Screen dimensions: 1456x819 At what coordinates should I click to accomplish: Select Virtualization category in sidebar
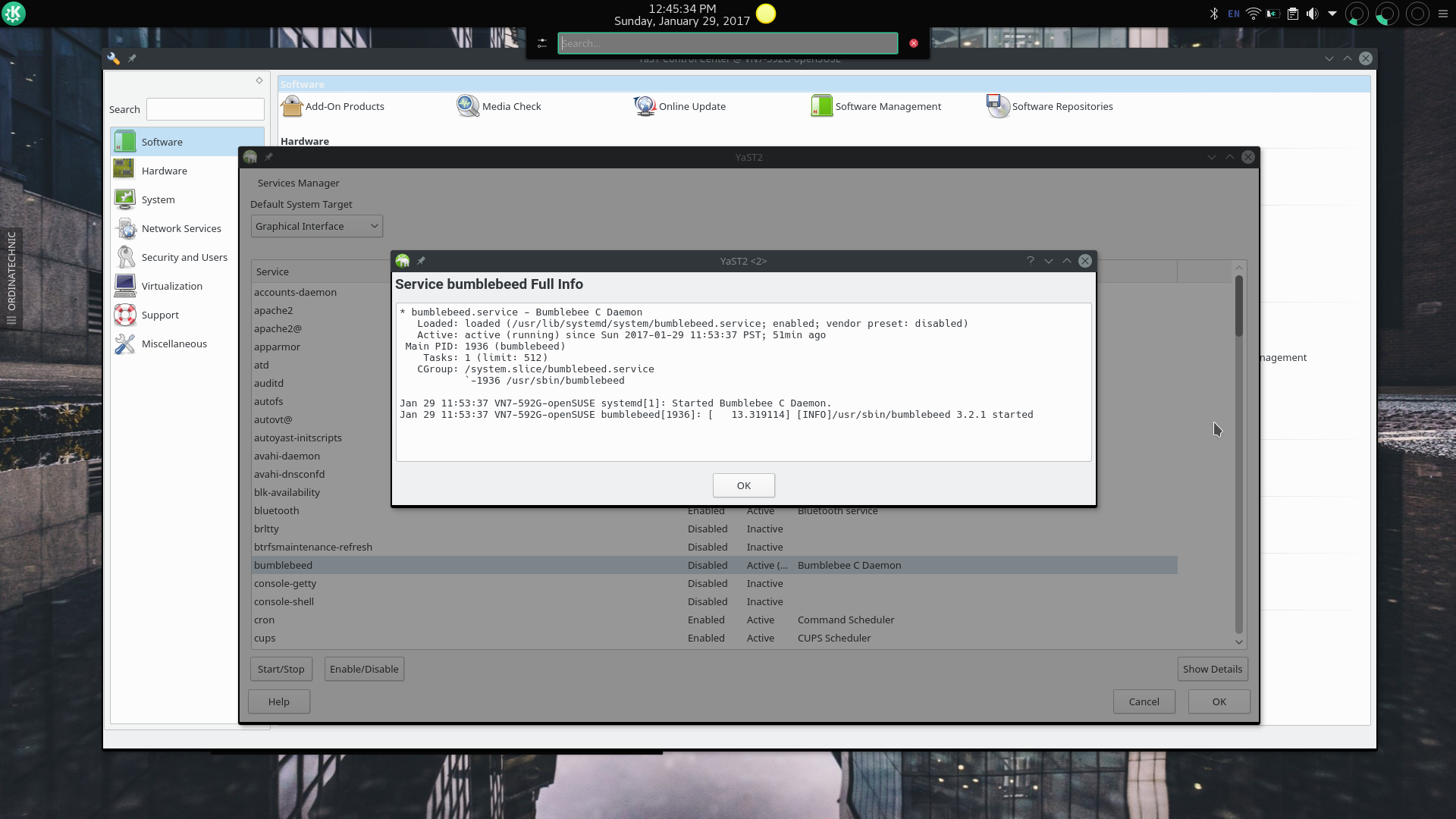(x=174, y=286)
